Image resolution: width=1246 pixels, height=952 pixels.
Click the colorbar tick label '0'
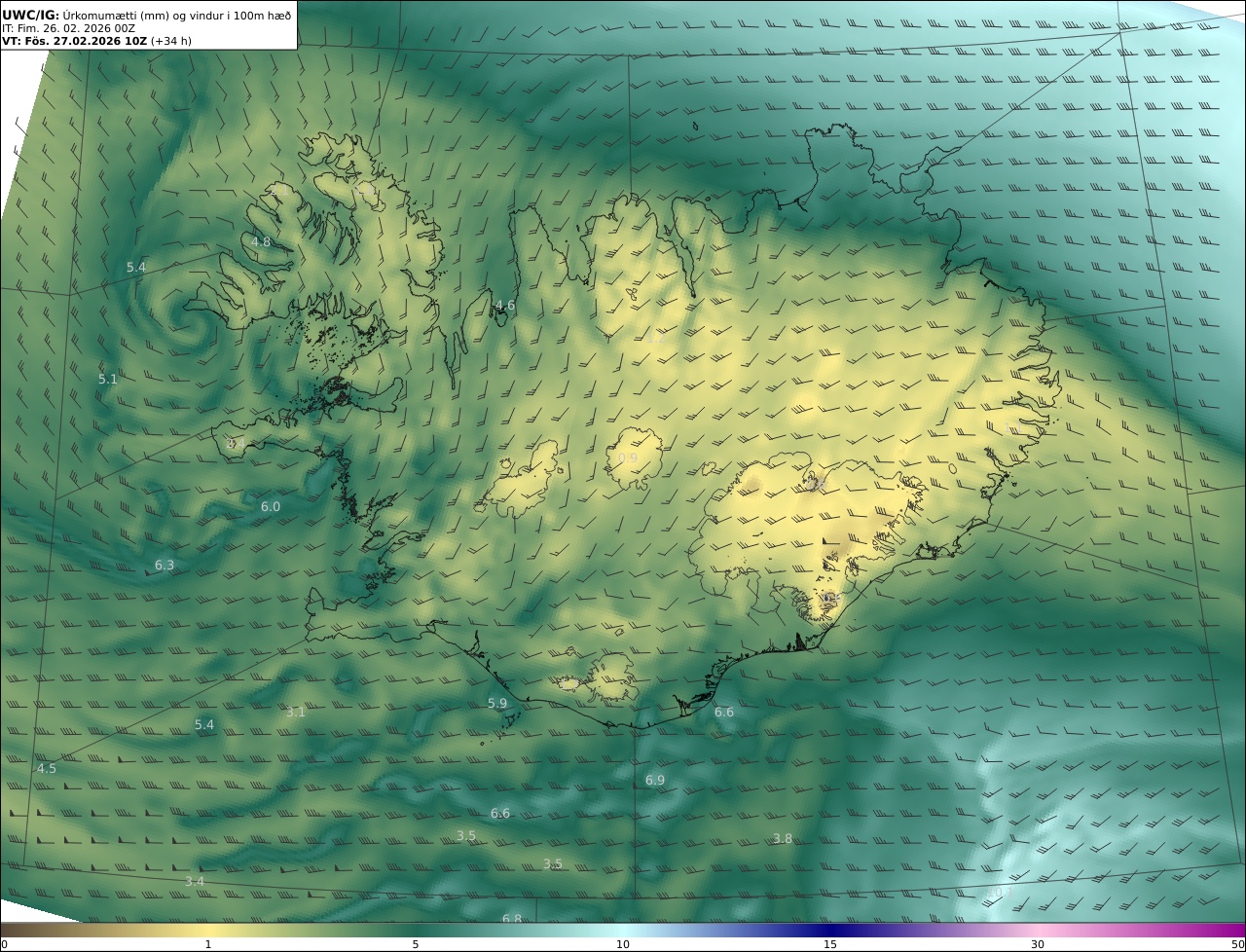point(4,944)
